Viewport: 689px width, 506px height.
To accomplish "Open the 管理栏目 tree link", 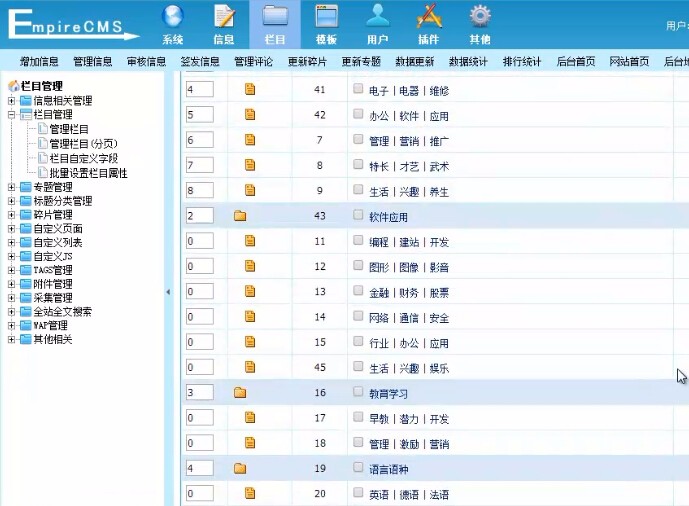I will [69, 129].
